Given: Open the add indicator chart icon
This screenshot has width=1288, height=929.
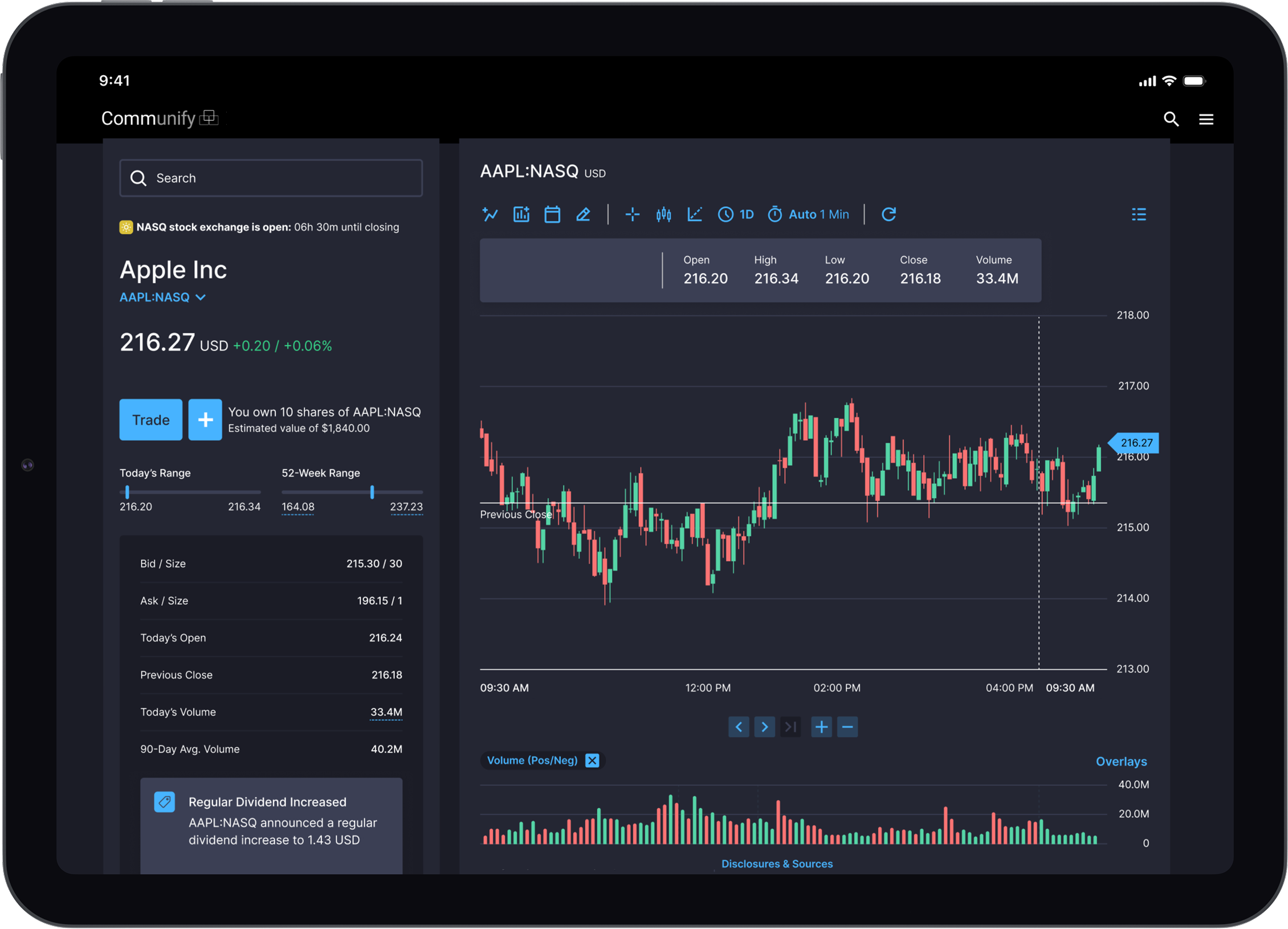Looking at the screenshot, I should pyautogui.click(x=521, y=214).
